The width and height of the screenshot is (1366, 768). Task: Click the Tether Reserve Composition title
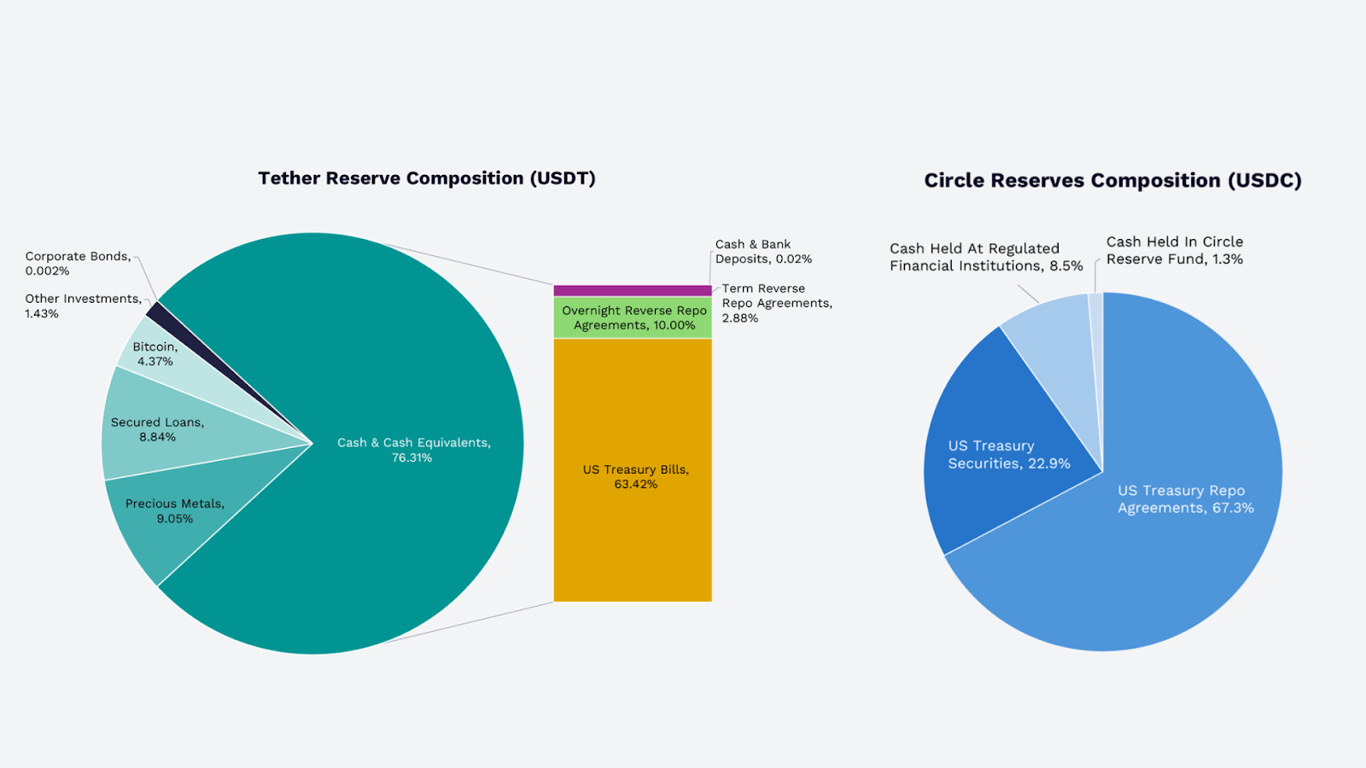click(x=427, y=178)
